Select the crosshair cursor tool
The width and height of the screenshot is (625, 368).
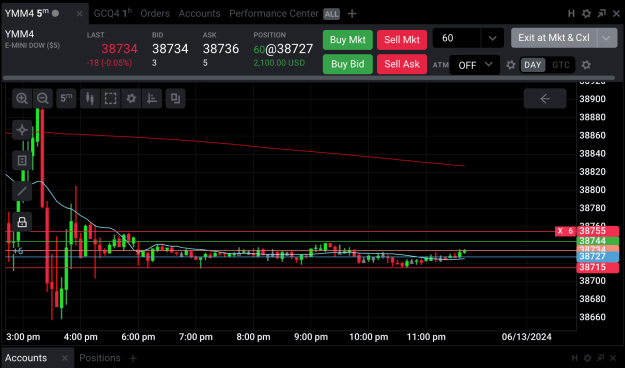22,130
